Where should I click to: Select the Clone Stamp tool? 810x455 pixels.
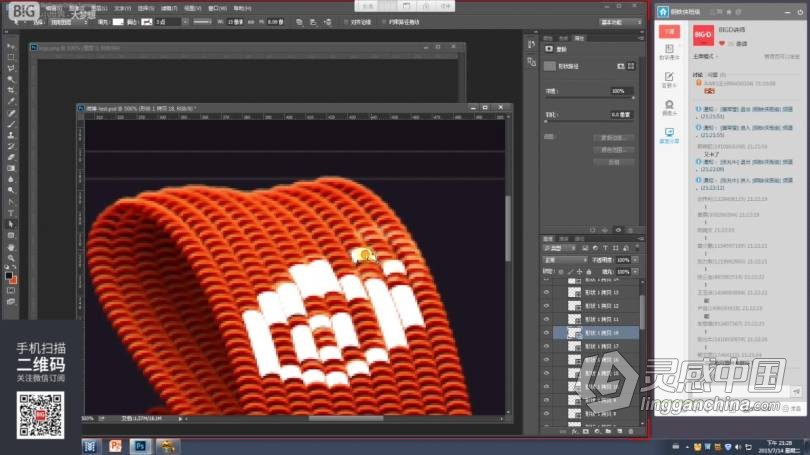(11, 135)
